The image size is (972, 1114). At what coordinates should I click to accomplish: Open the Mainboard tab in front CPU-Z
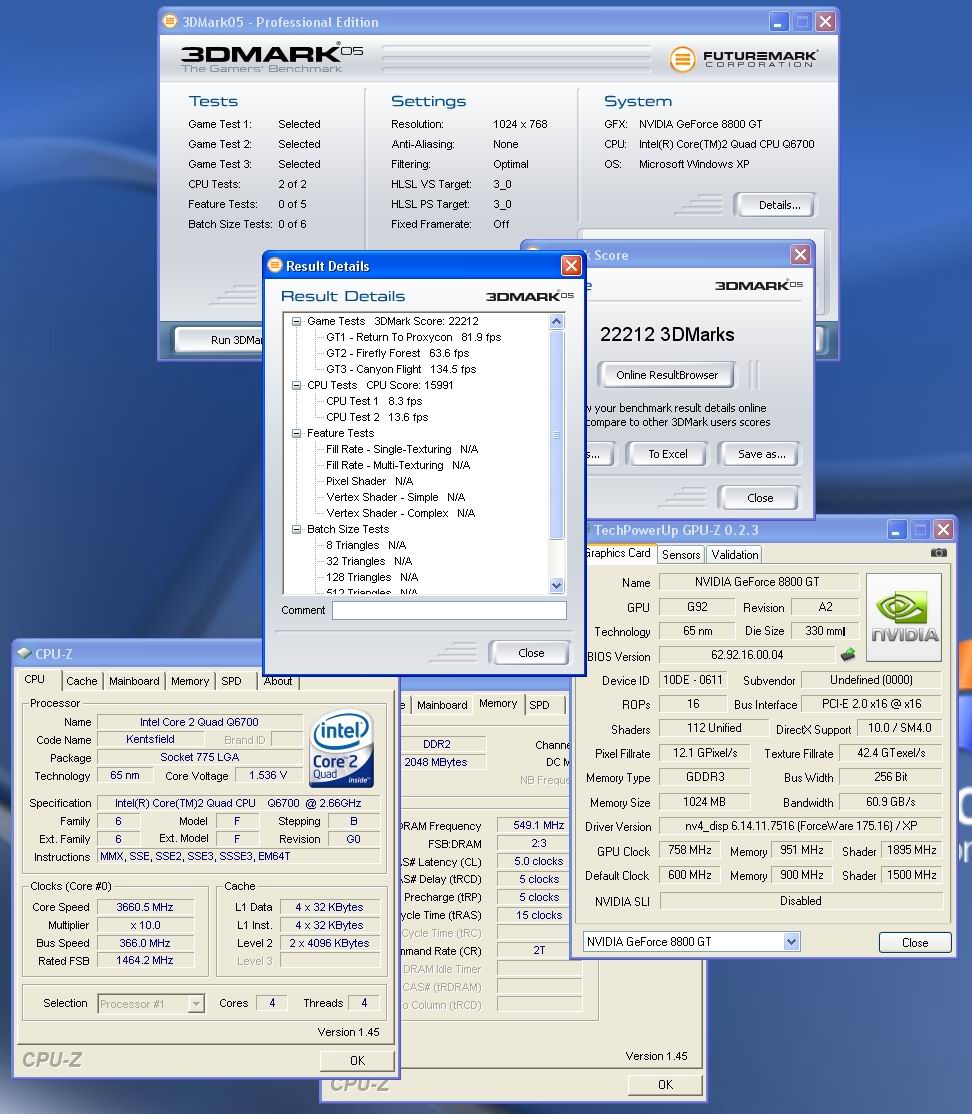134,681
